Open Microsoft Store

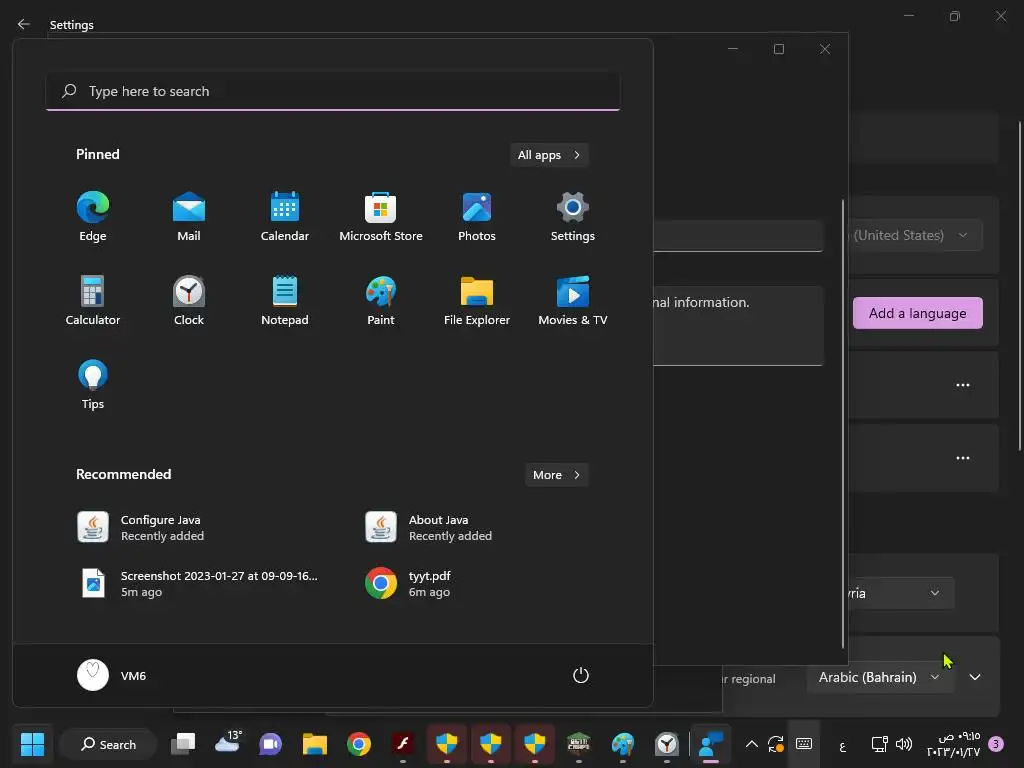point(381,217)
